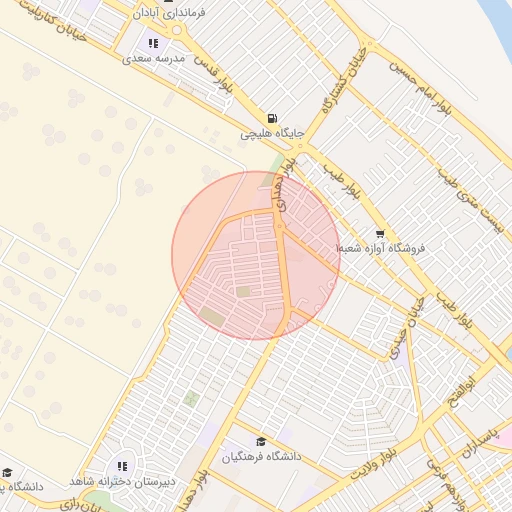The height and width of the screenshot is (512, 512).
Task: Click the small roundabout inside the red circle
Action: (280, 227)
